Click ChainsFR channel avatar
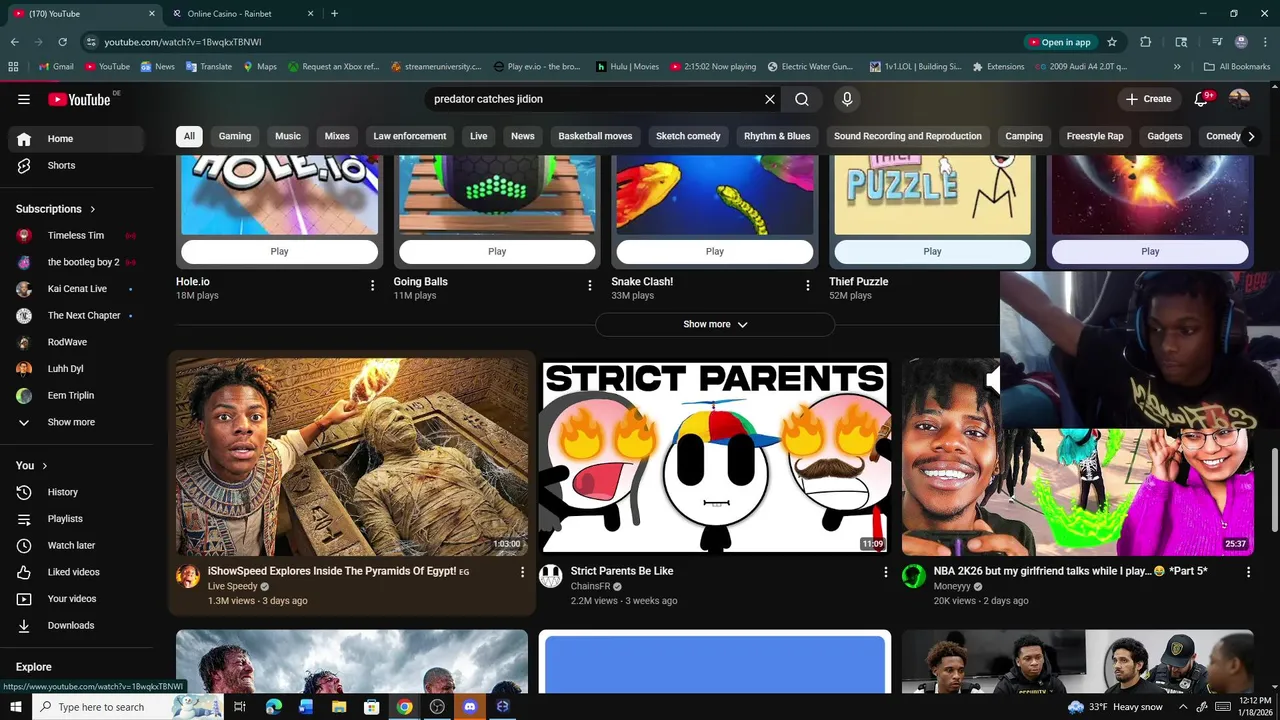This screenshot has width=1280, height=720. pyautogui.click(x=551, y=576)
